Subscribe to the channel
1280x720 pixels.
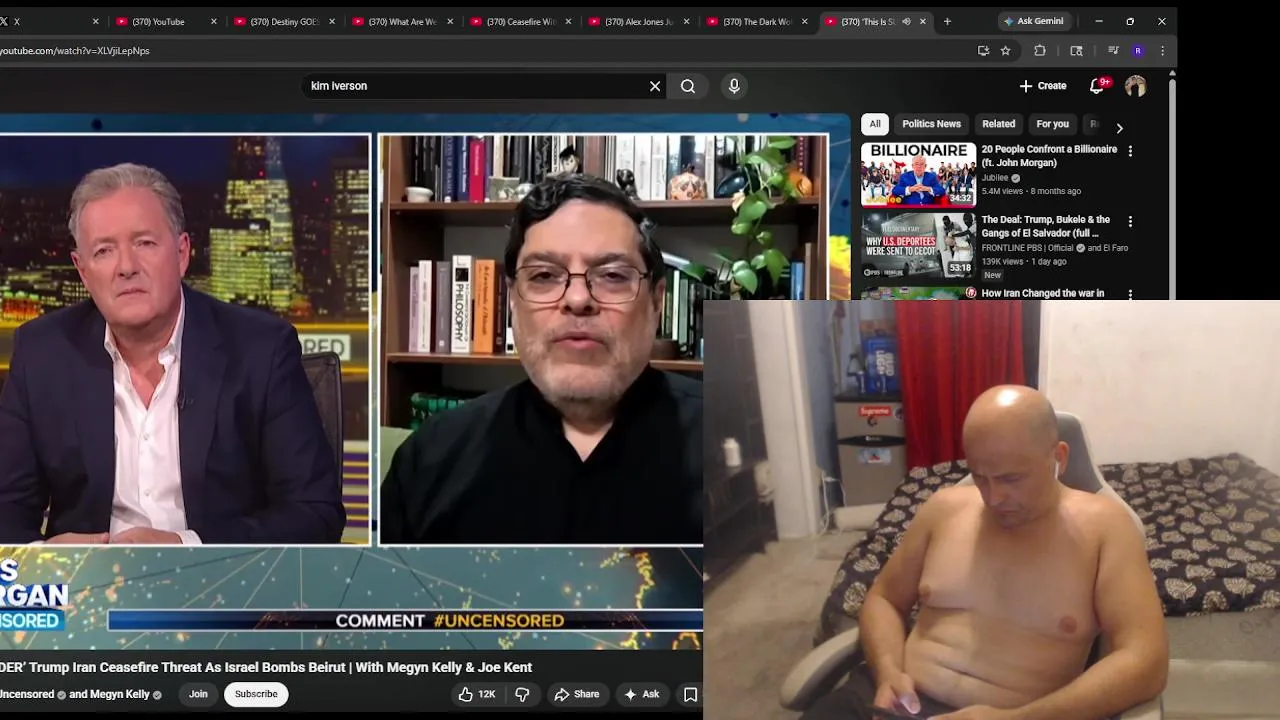[256, 694]
